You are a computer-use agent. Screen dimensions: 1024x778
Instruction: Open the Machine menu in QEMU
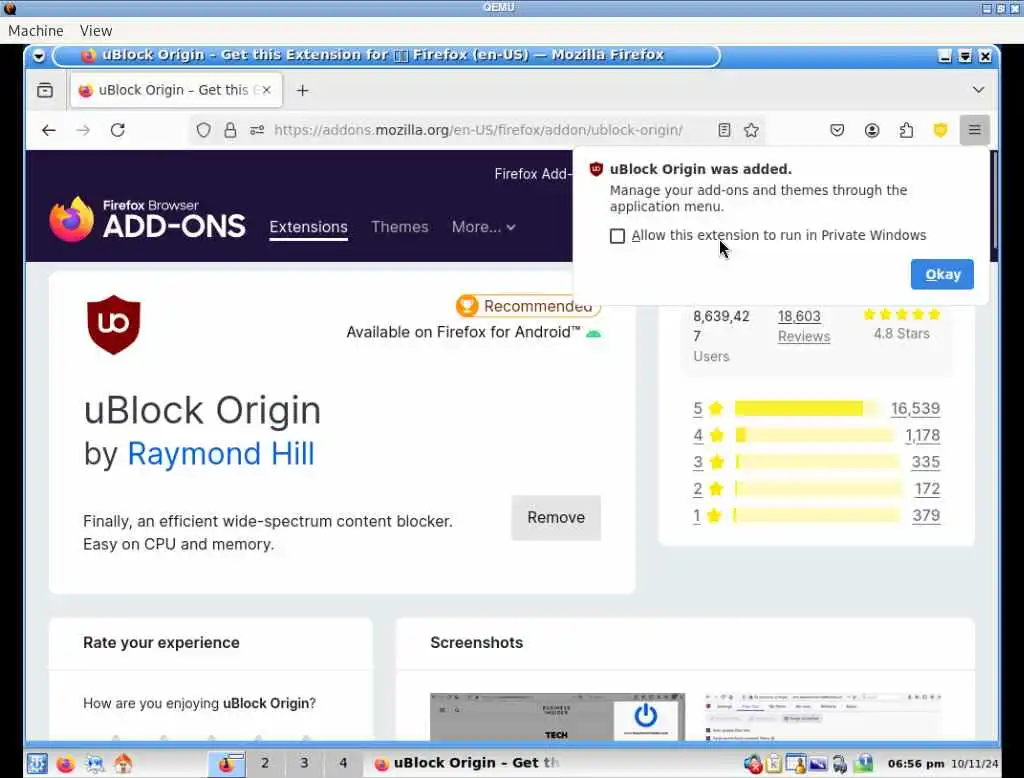(36, 31)
